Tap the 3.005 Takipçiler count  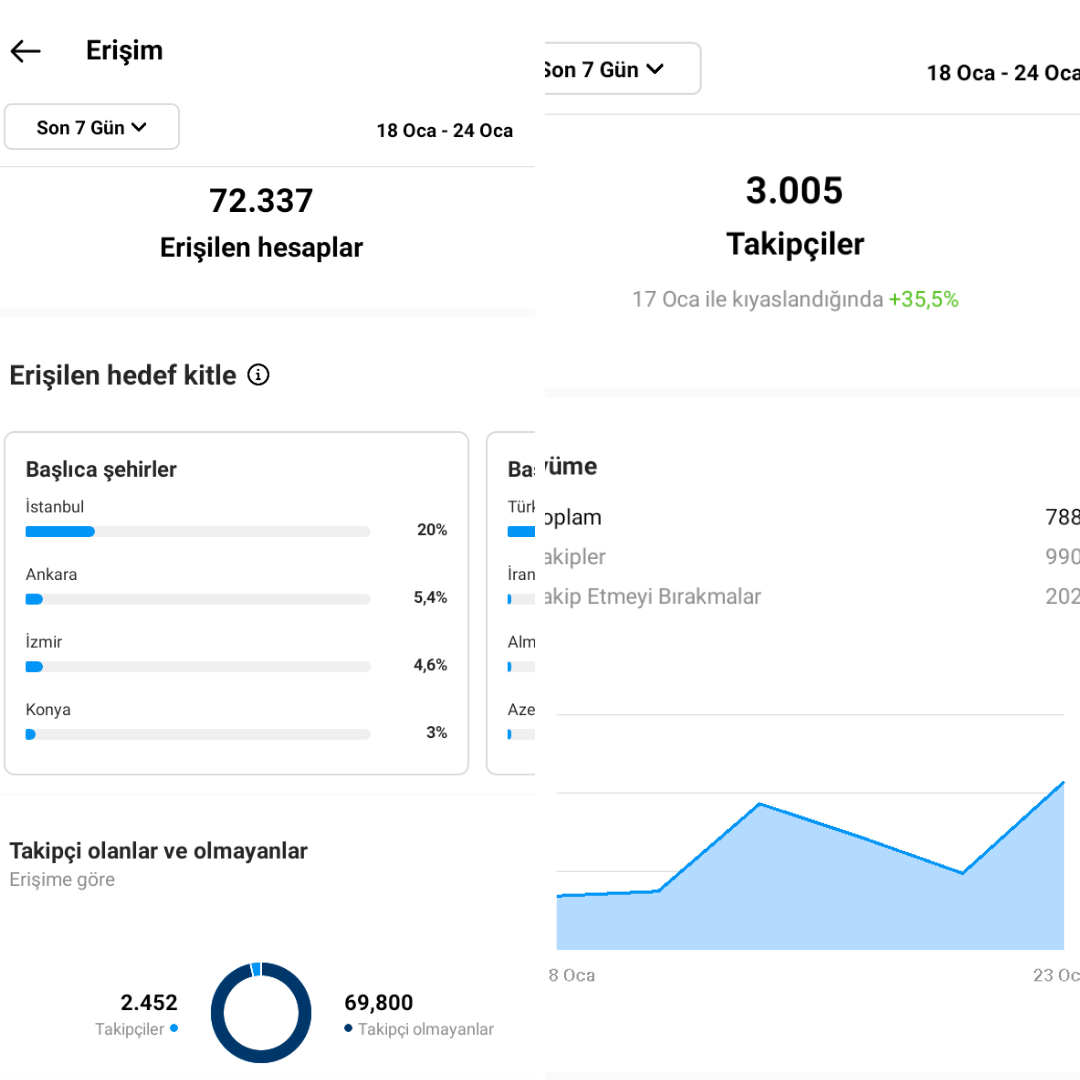(795, 216)
